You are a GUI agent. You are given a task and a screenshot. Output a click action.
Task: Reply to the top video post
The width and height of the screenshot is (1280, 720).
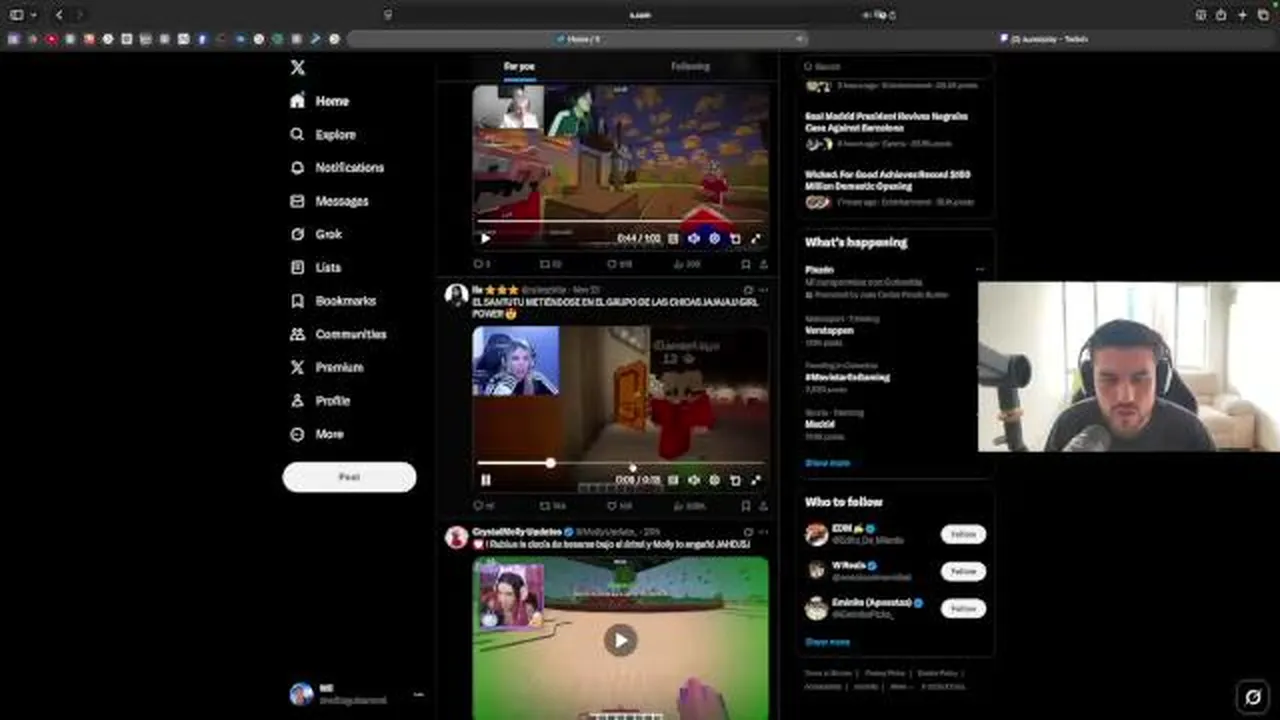tap(481, 264)
